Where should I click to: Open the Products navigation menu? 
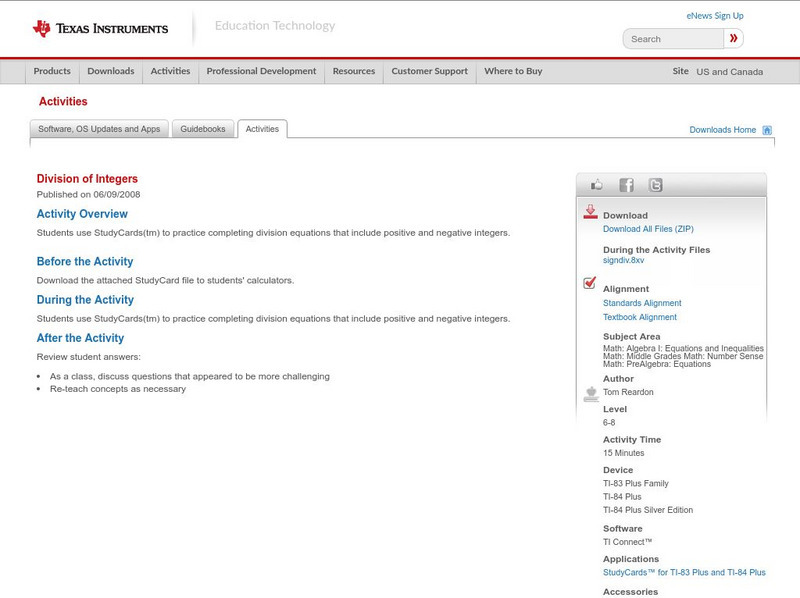click(x=52, y=71)
